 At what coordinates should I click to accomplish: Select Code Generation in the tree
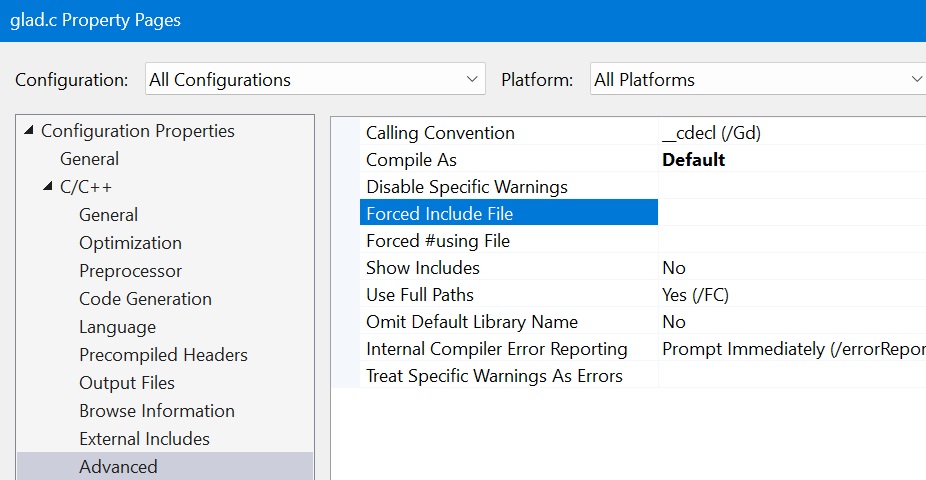(145, 299)
